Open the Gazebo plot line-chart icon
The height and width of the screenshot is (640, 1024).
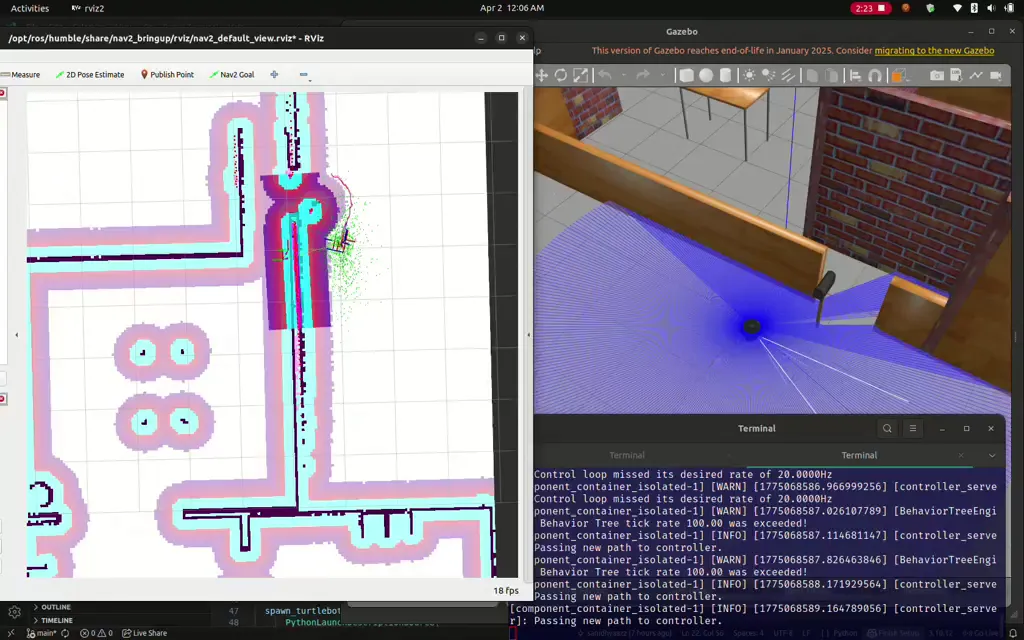click(x=976, y=75)
